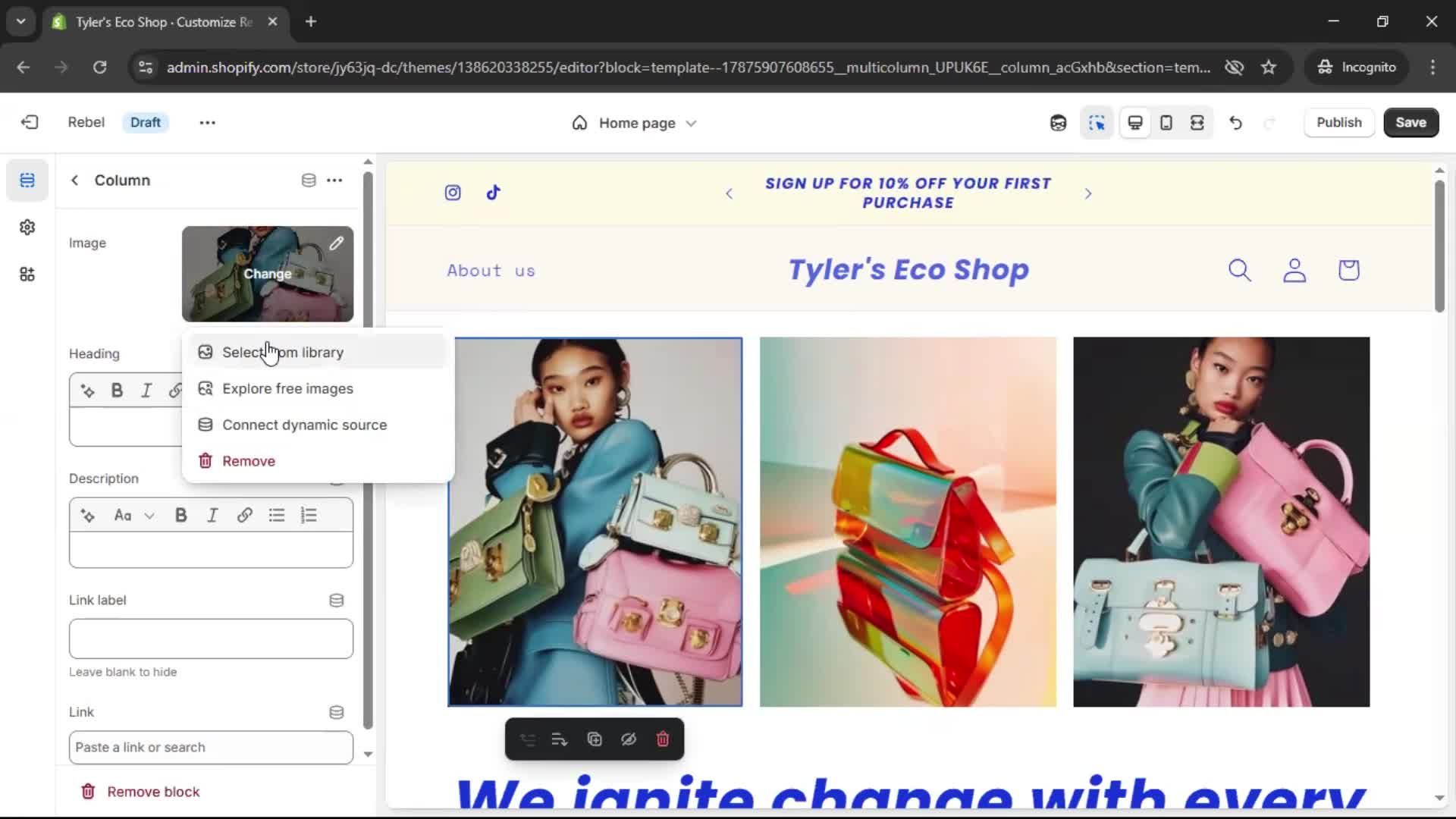Open the three-dot menu beside Draft
Screen dimensions: 1456x819
pyautogui.click(x=207, y=123)
